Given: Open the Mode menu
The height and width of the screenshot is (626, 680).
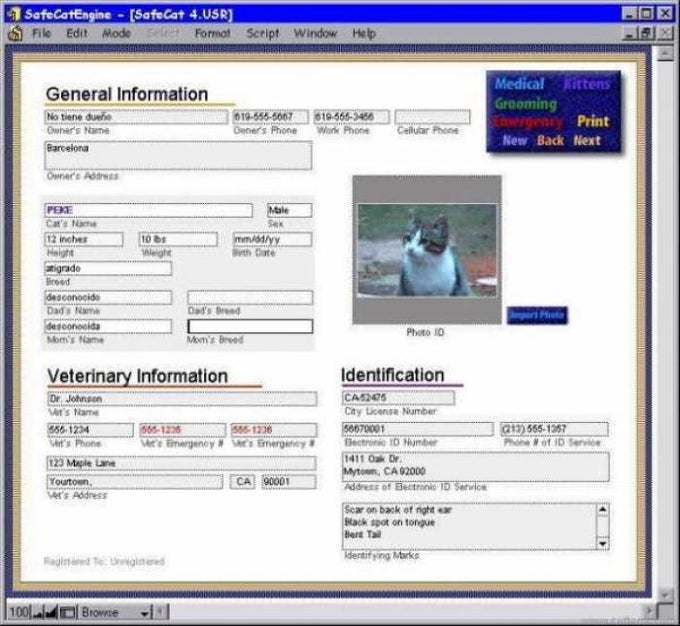Looking at the screenshot, I should (x=116, y=33).
